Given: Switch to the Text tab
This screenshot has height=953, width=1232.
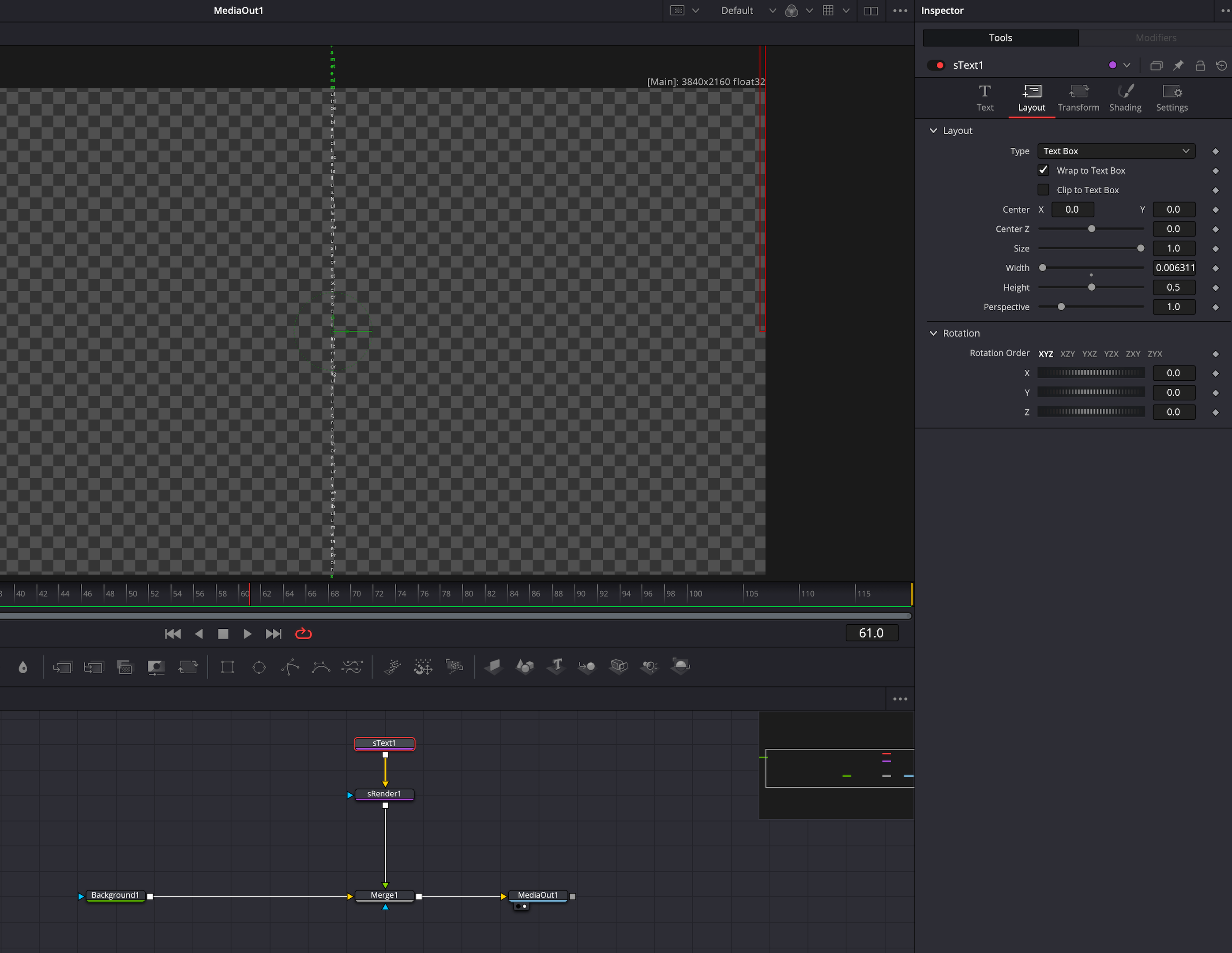Looking at the screenshot, I should (x=985, y=98).
